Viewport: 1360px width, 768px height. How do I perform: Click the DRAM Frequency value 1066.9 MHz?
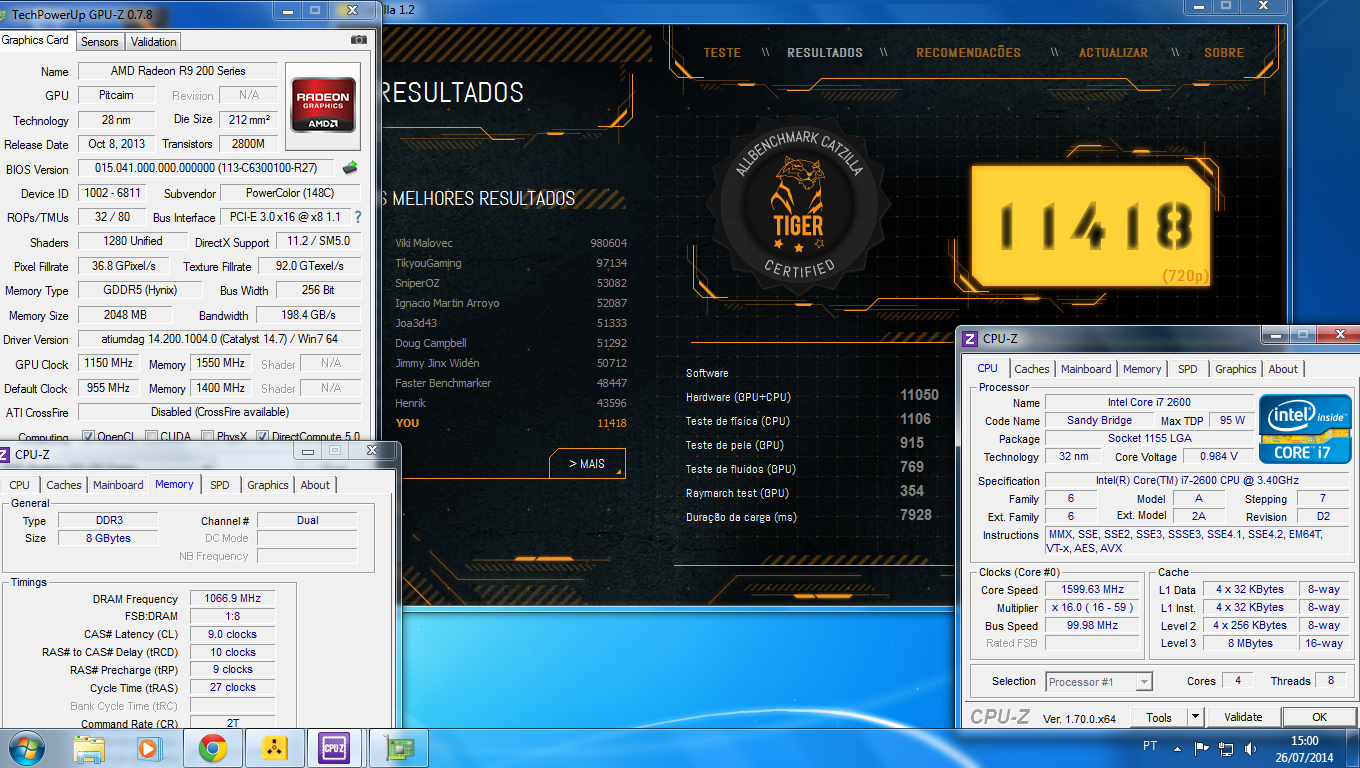coord(232,598)
